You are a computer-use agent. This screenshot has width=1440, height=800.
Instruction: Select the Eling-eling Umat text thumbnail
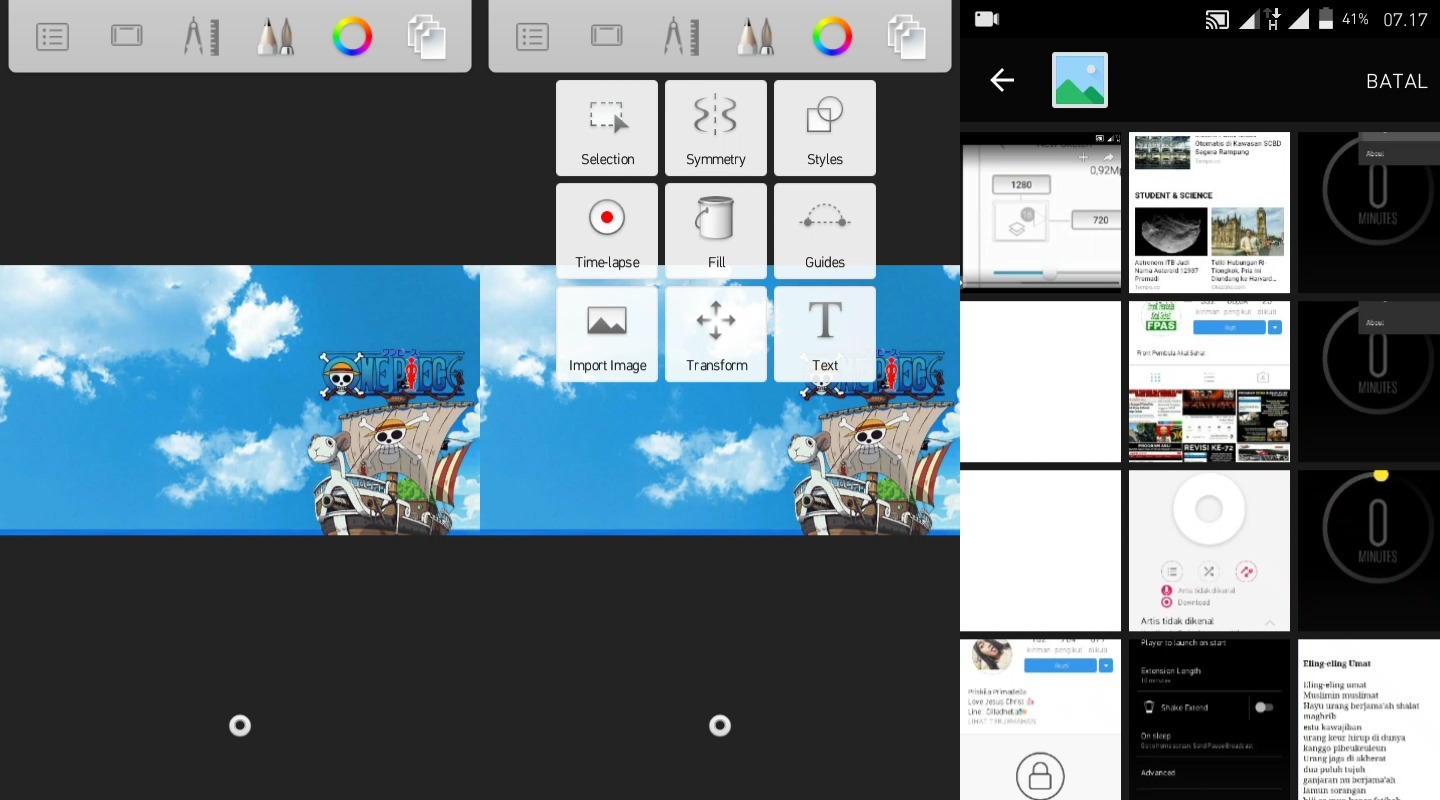point(1369,719)
